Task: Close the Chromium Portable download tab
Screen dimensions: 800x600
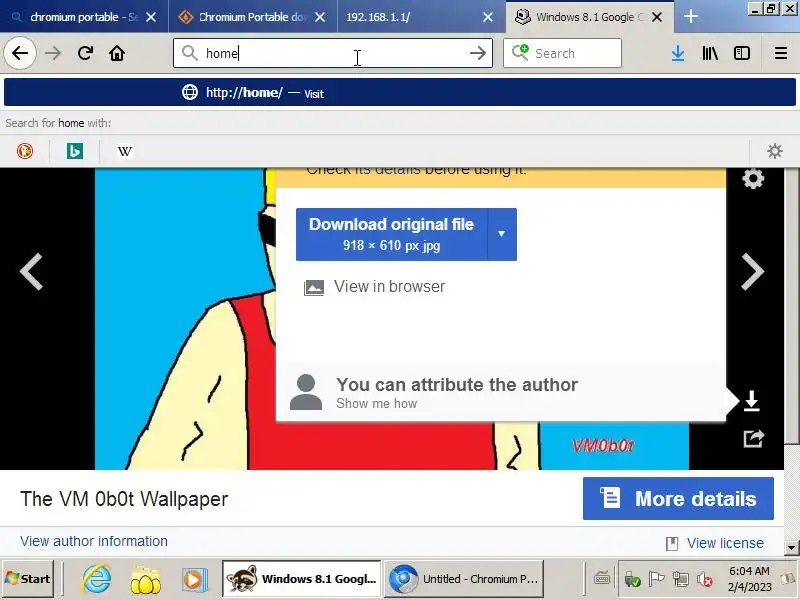Action: click(320, 17)
